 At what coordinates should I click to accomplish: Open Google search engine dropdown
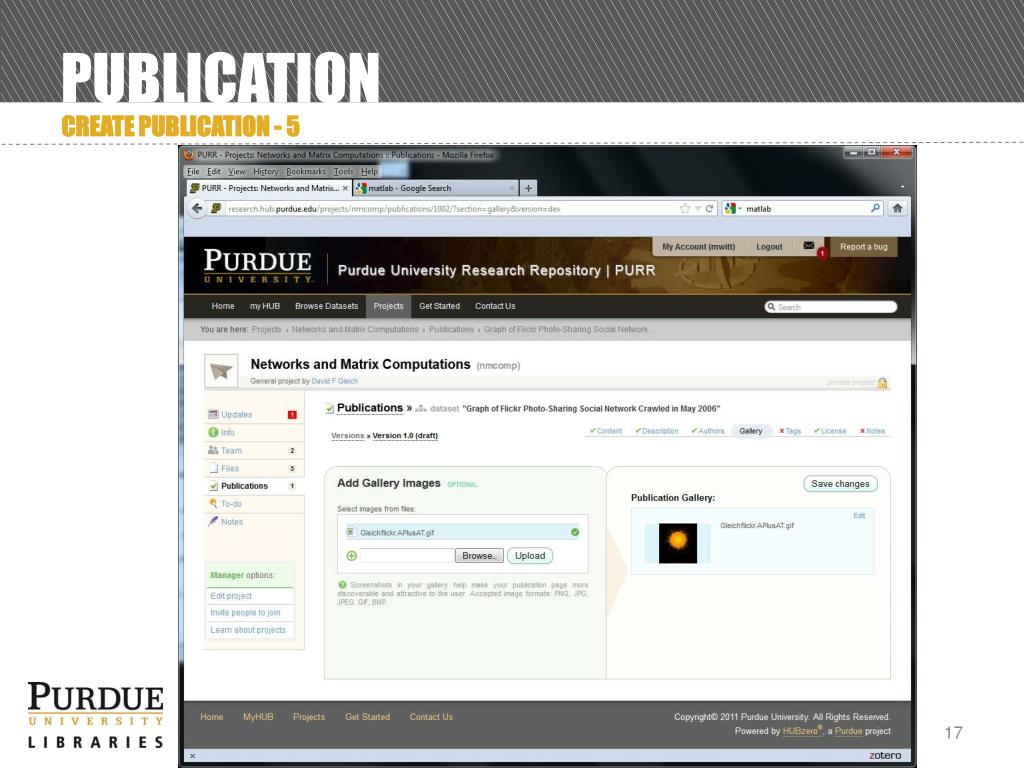733,208
